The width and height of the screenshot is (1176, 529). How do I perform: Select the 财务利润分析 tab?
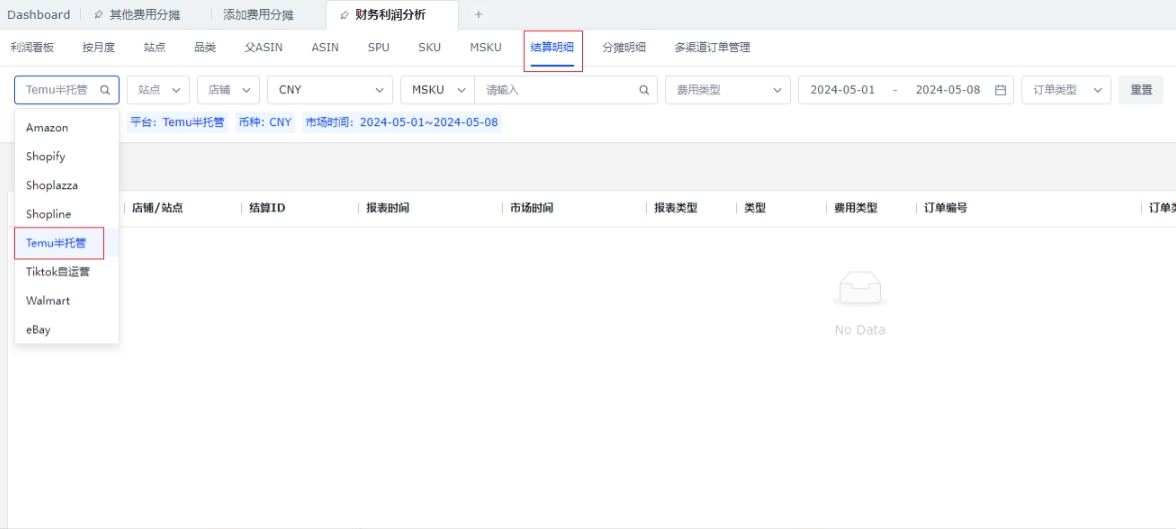[392, 14]
